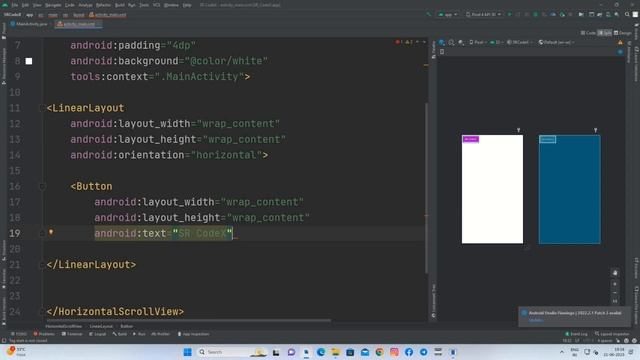
Task: Open the app run configuration dropdown
Action: pyautogui.click(x=448, y=15)
